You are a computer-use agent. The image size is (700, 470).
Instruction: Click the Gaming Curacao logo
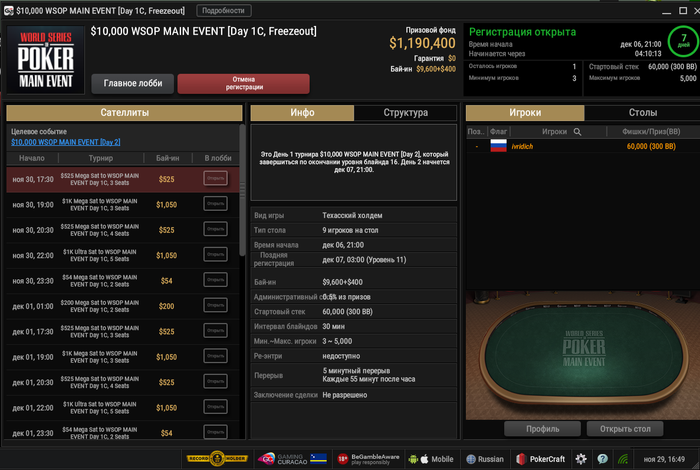292,459
